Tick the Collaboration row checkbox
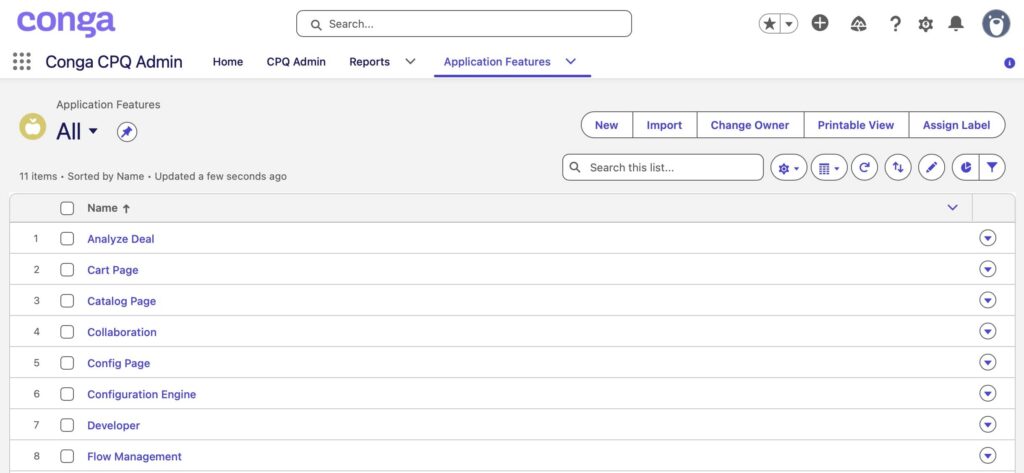The image size is (1024, 473). click(67, 332)
